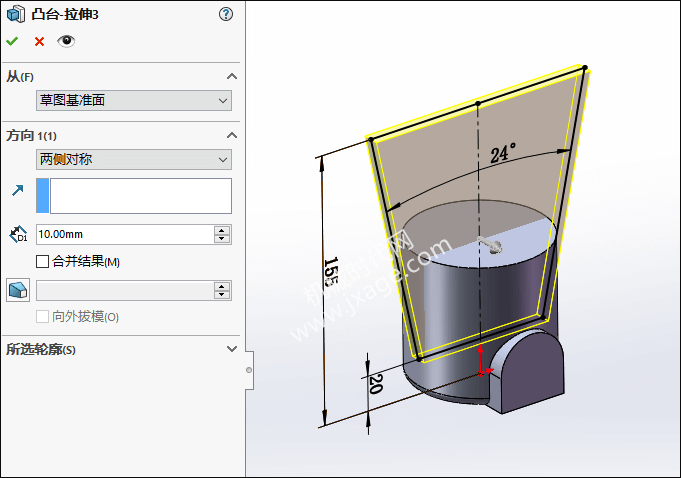Enable the 合并结果 (Merge result) checkbox
Screen dimensions: 681x478
(42, 262)
